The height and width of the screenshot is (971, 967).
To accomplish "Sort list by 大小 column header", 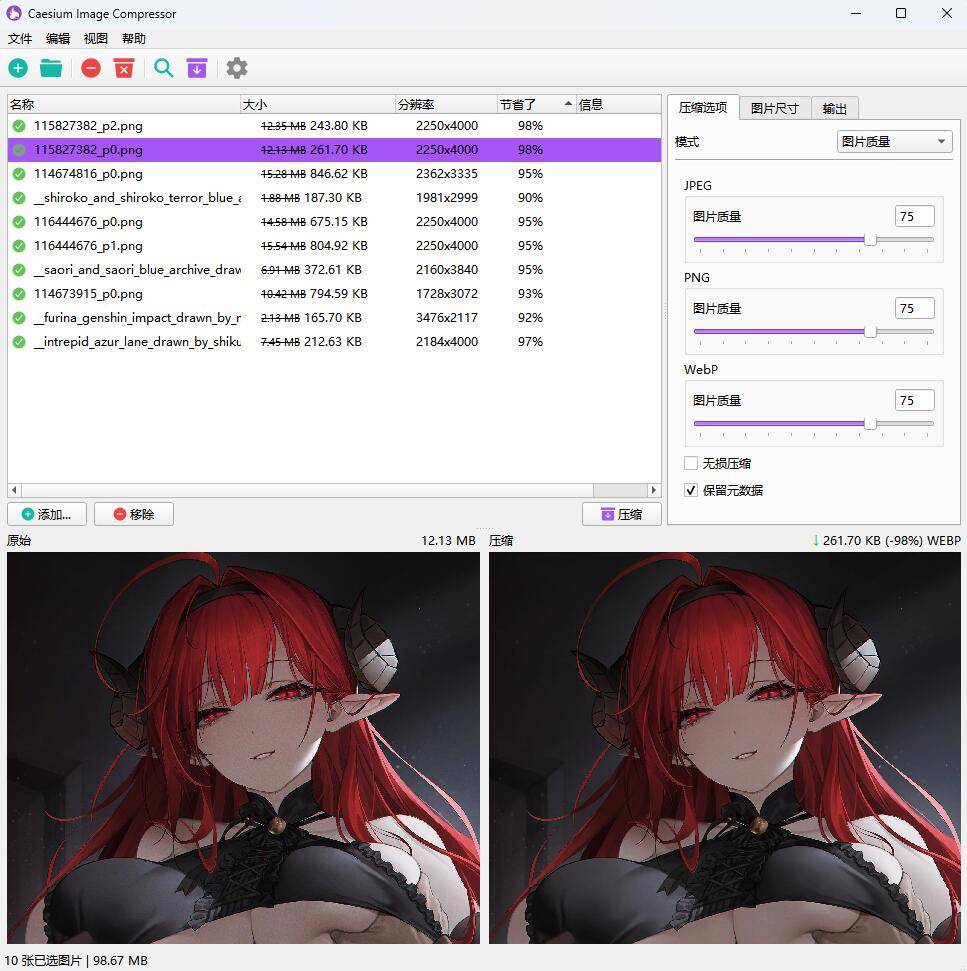I will (318, 105).
